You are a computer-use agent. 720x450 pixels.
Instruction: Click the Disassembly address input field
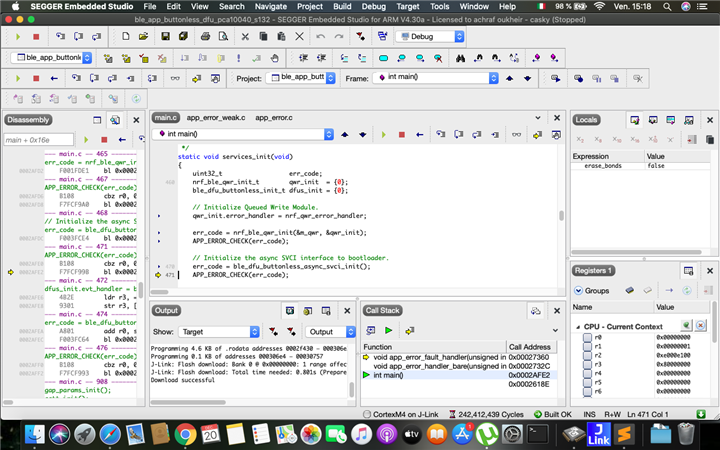[39, 140]
